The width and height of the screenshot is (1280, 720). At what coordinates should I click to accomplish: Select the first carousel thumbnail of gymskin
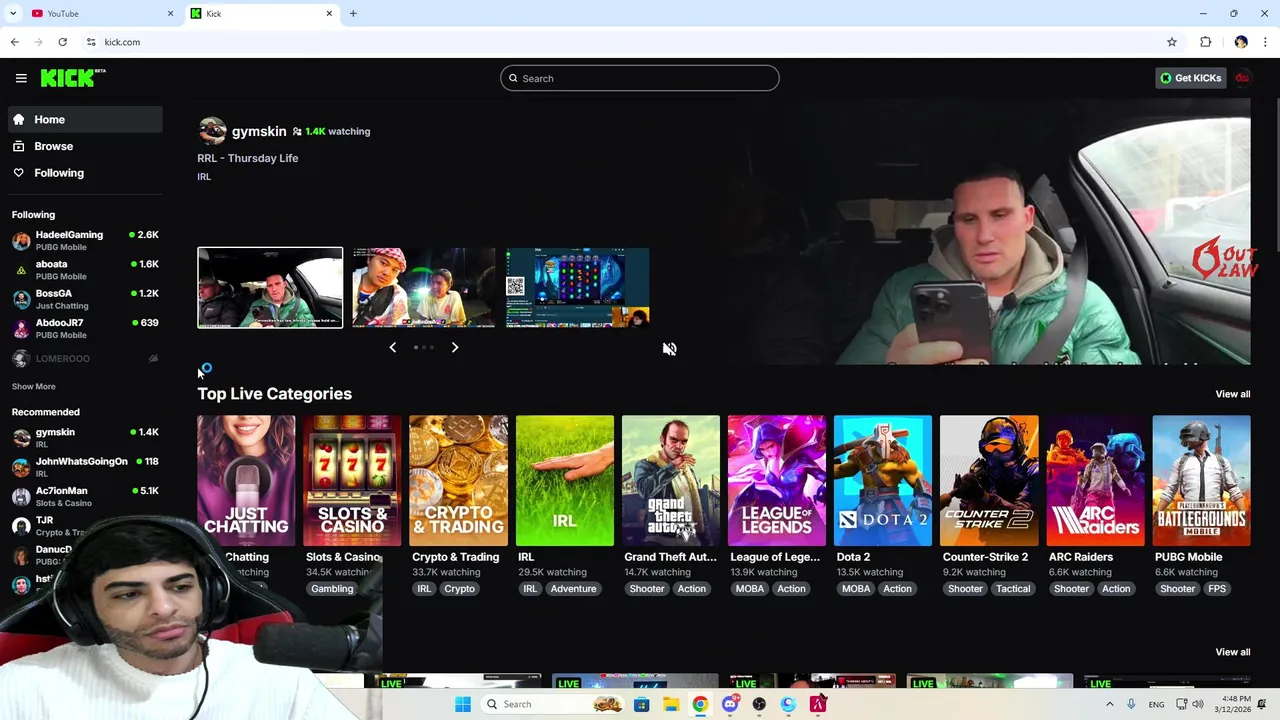coord(270,288)
